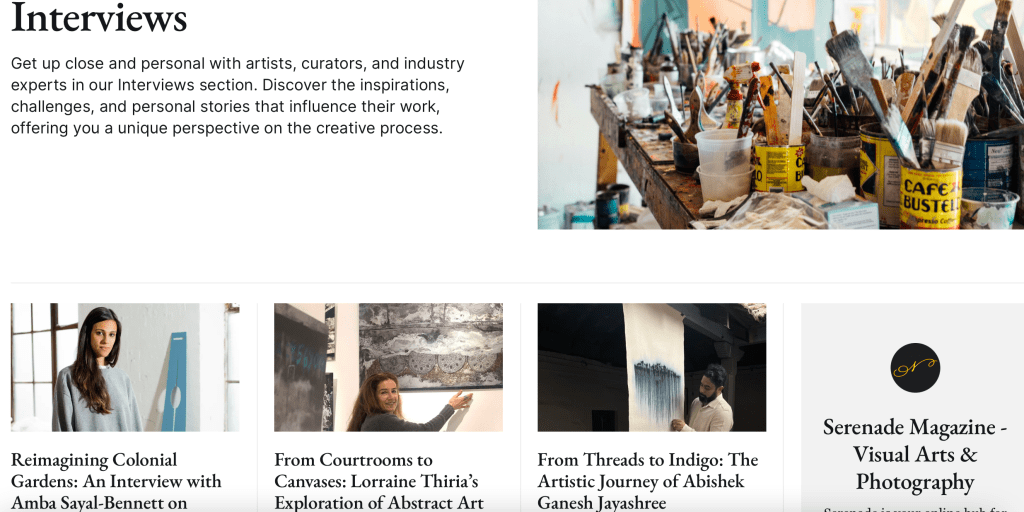
Task: Click the Serenade sidebar description text below the heading
Action: click(915, 509)
